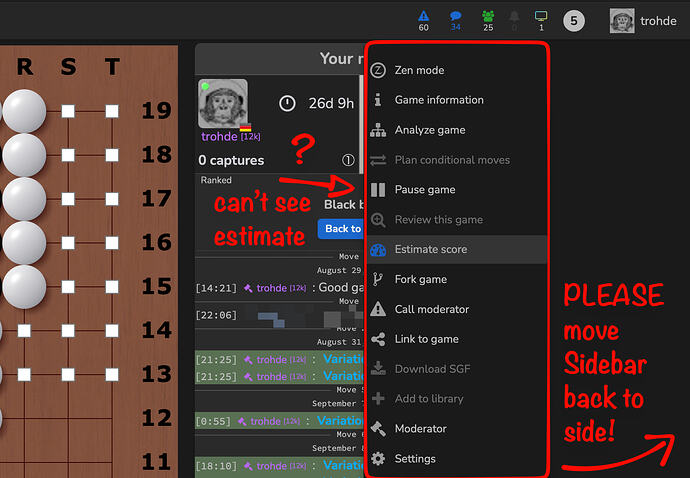Screen dimensions: 690x478
Task: Open Variation link in second 21:25 chat line
Action: tap(343, 376)
